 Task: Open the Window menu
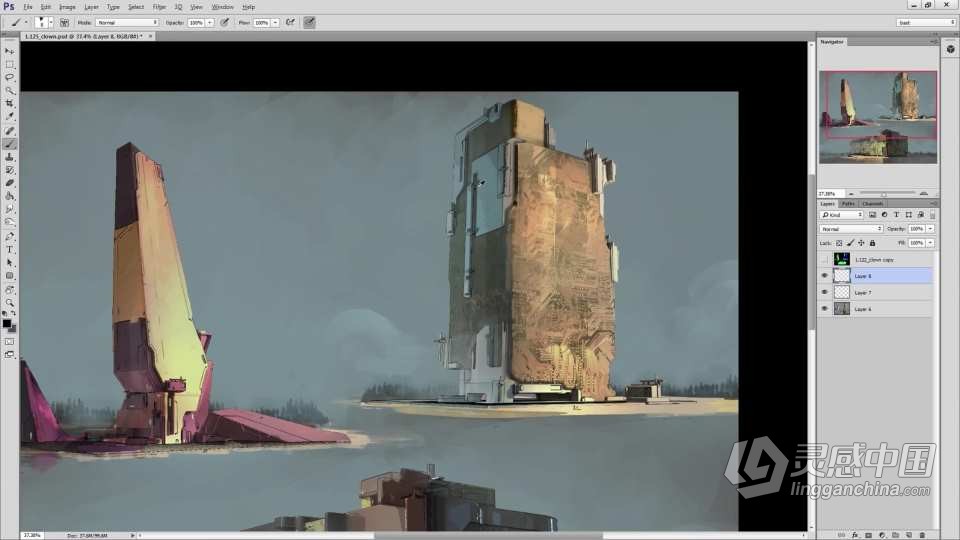pos(222,7)
